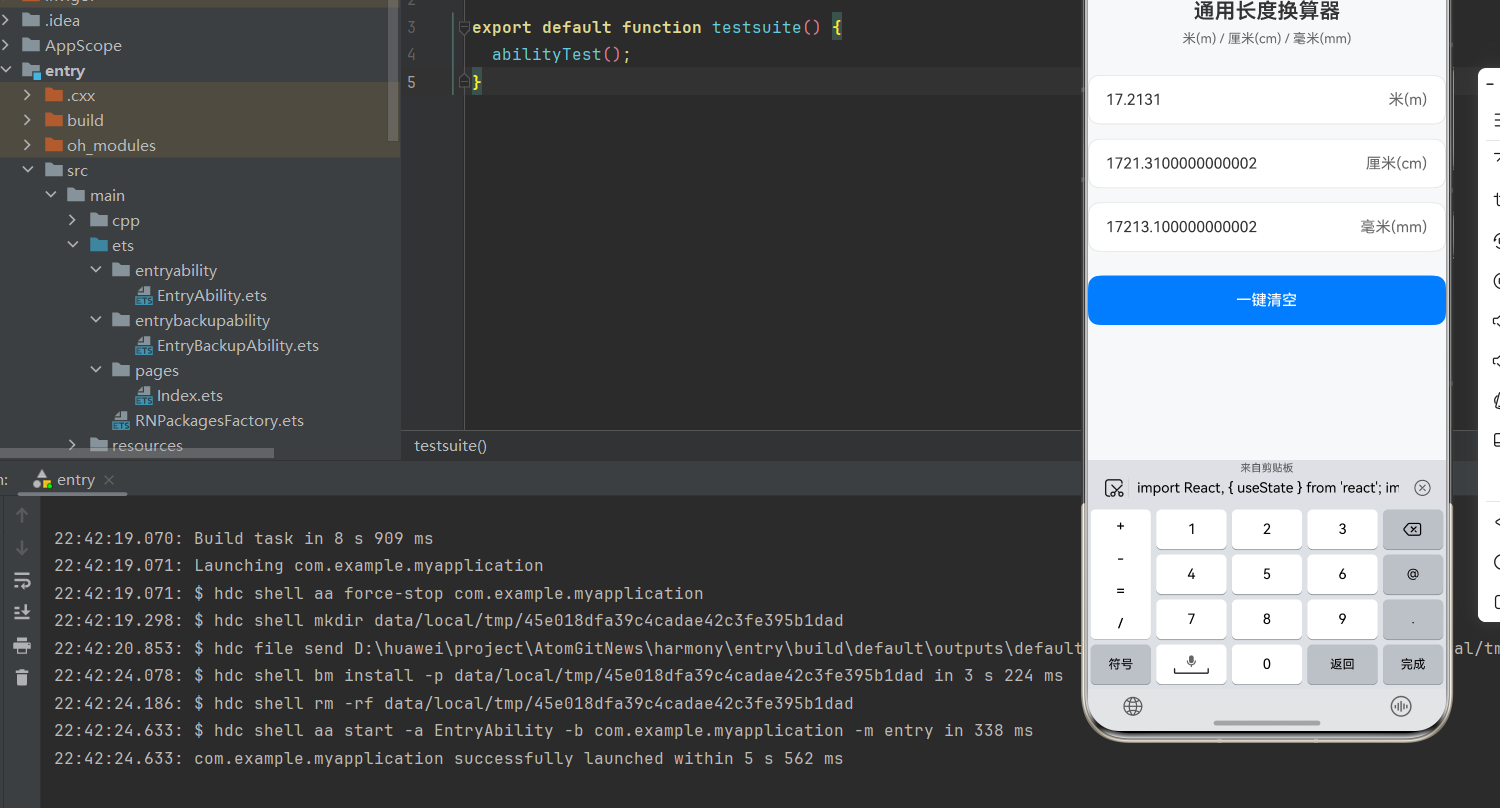
Task: Click testsuite() breadcrumb
Action: click(451, 445)
